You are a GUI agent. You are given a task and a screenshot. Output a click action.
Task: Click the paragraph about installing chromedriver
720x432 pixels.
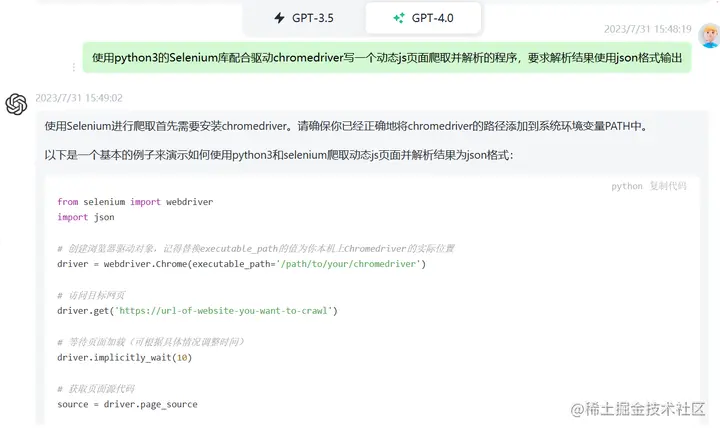click(x=347, y=126)
